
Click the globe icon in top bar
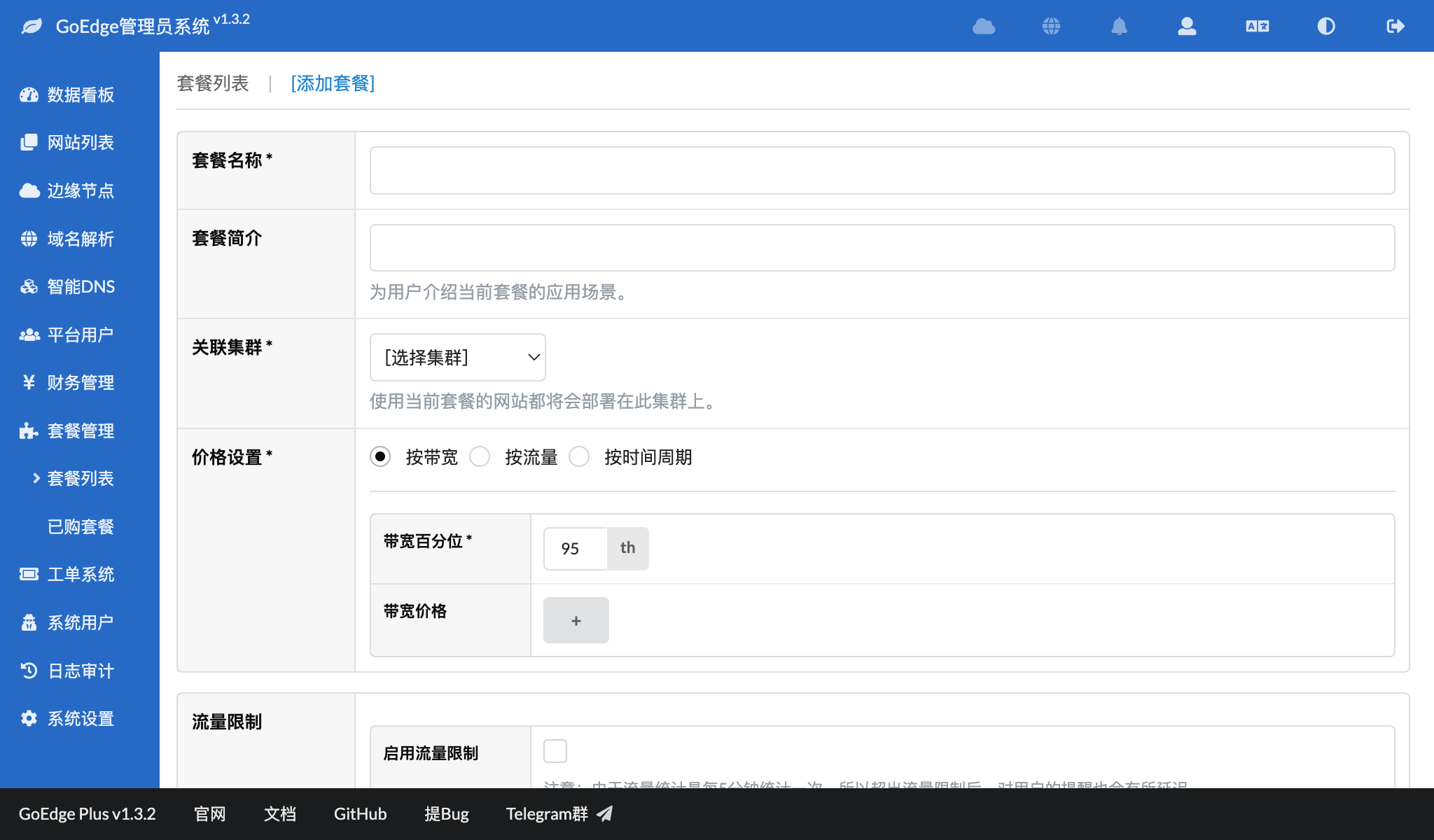click(x=1051, y=27)
